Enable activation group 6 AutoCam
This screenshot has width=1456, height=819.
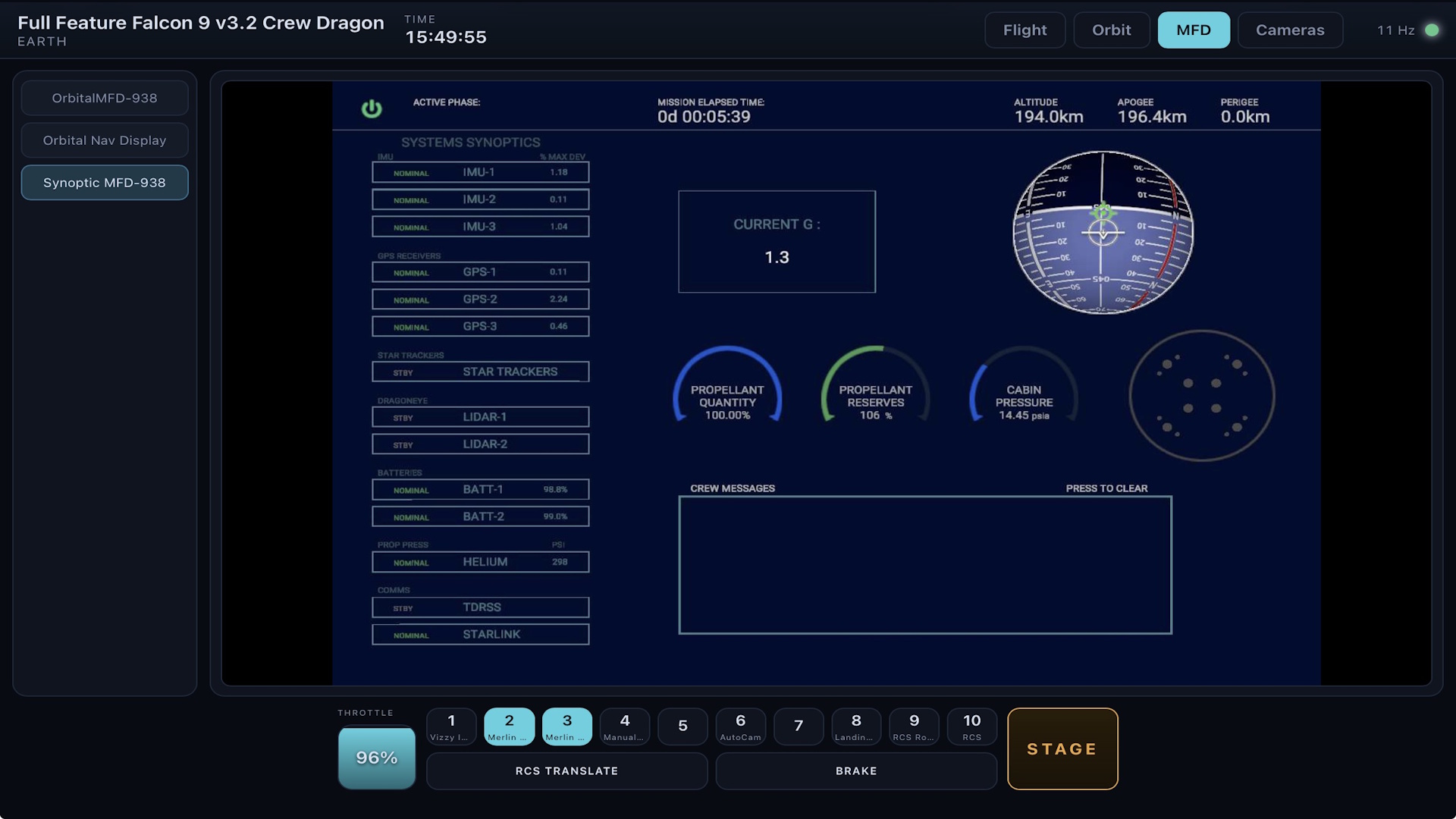[x=740, y=726]
